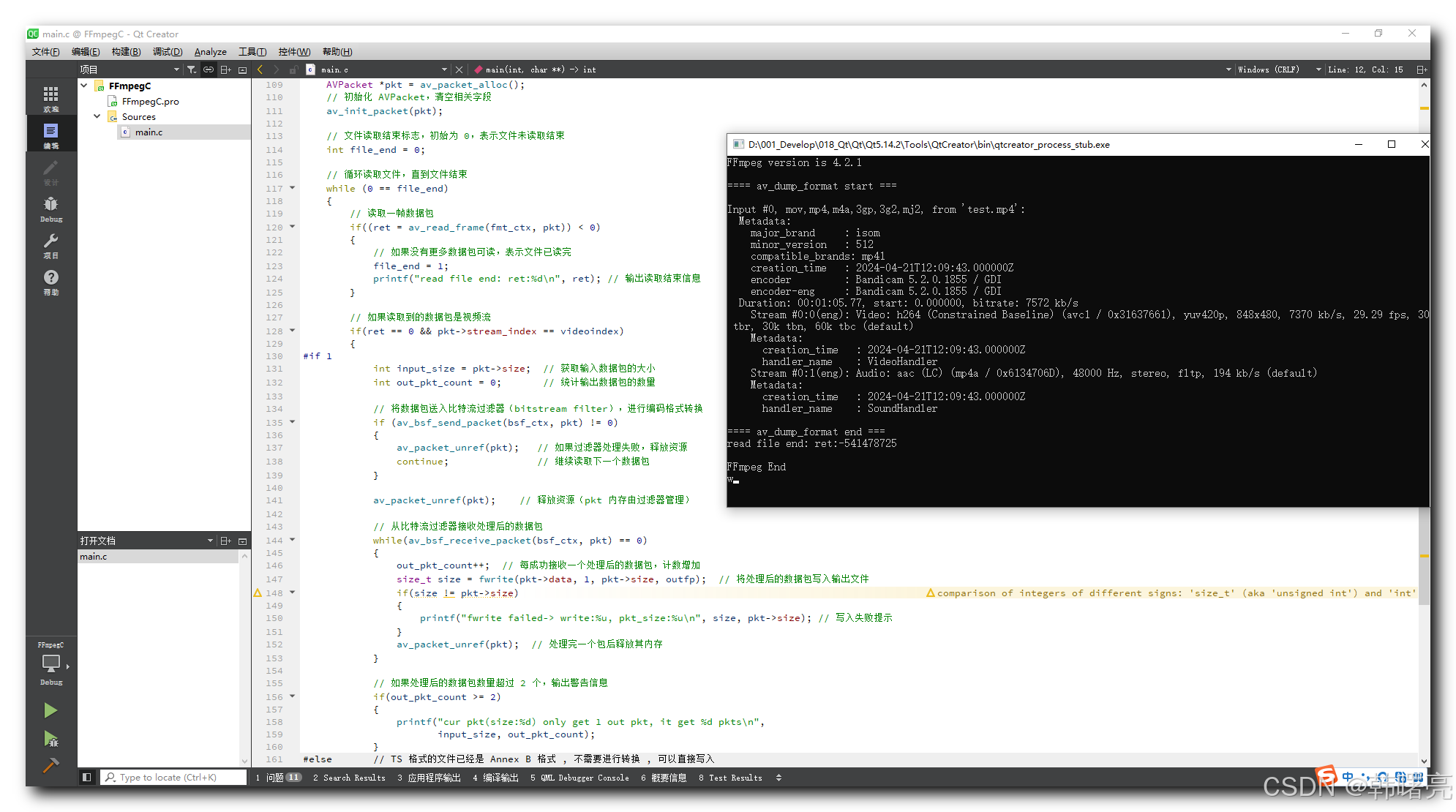
Task: Collapse the Sources folder in tree
Action: pyautogui.click(x=97, y=116)
